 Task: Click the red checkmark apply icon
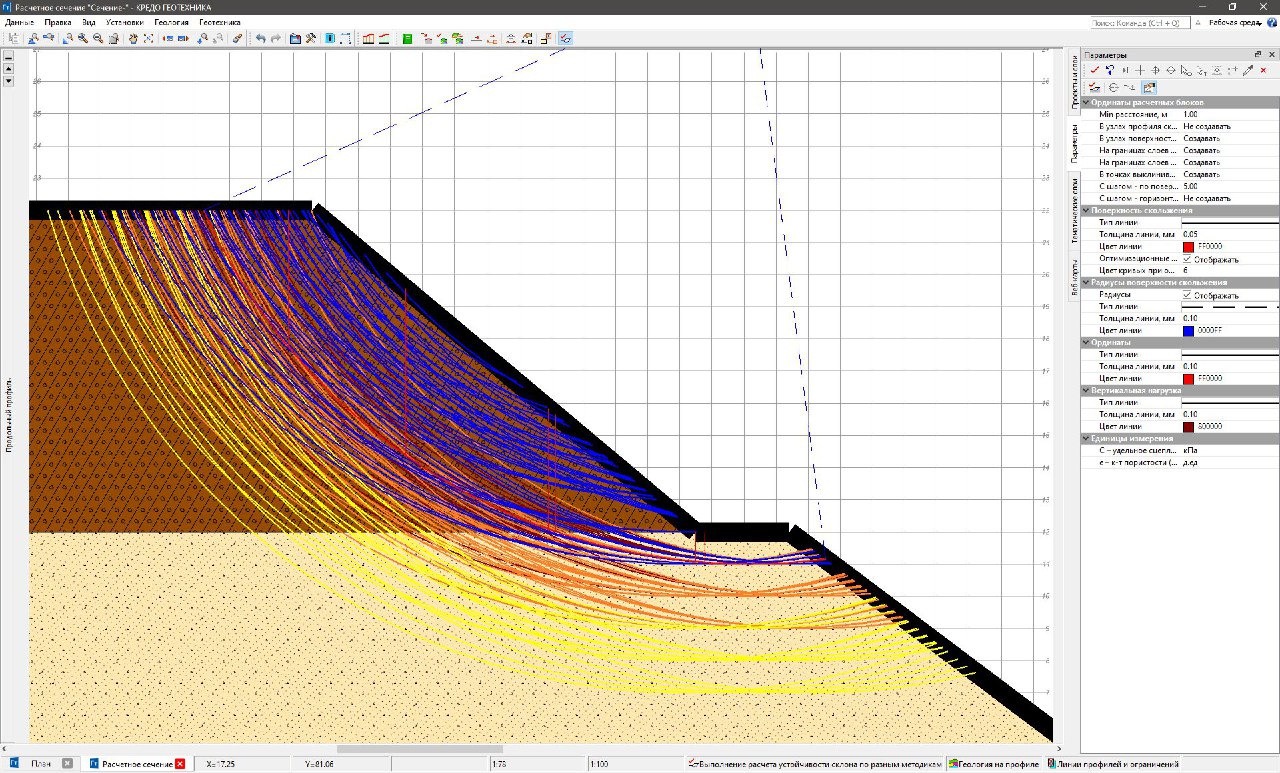1095,70
